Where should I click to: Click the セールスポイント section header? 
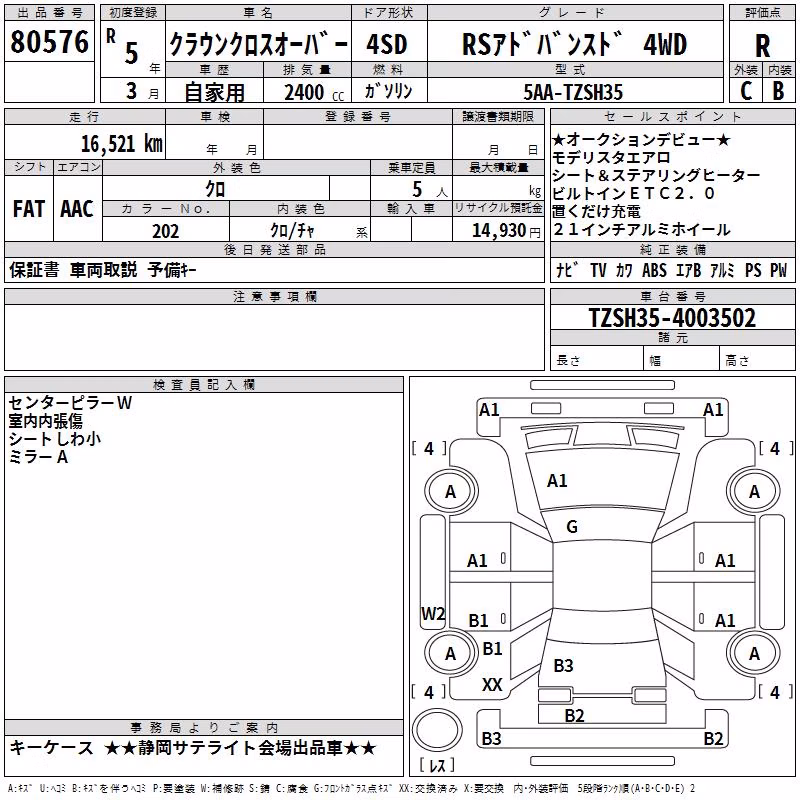(x=672, y=116)
